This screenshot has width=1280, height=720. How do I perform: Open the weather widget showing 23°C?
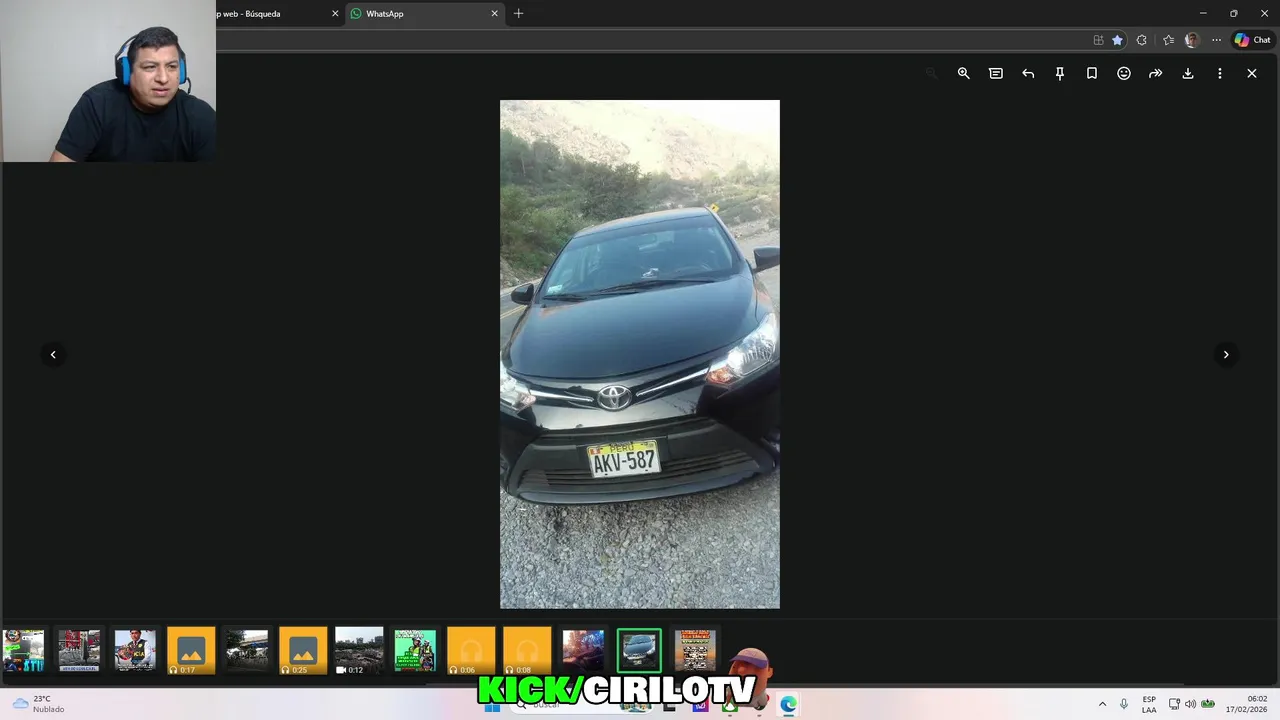[38, 704]
